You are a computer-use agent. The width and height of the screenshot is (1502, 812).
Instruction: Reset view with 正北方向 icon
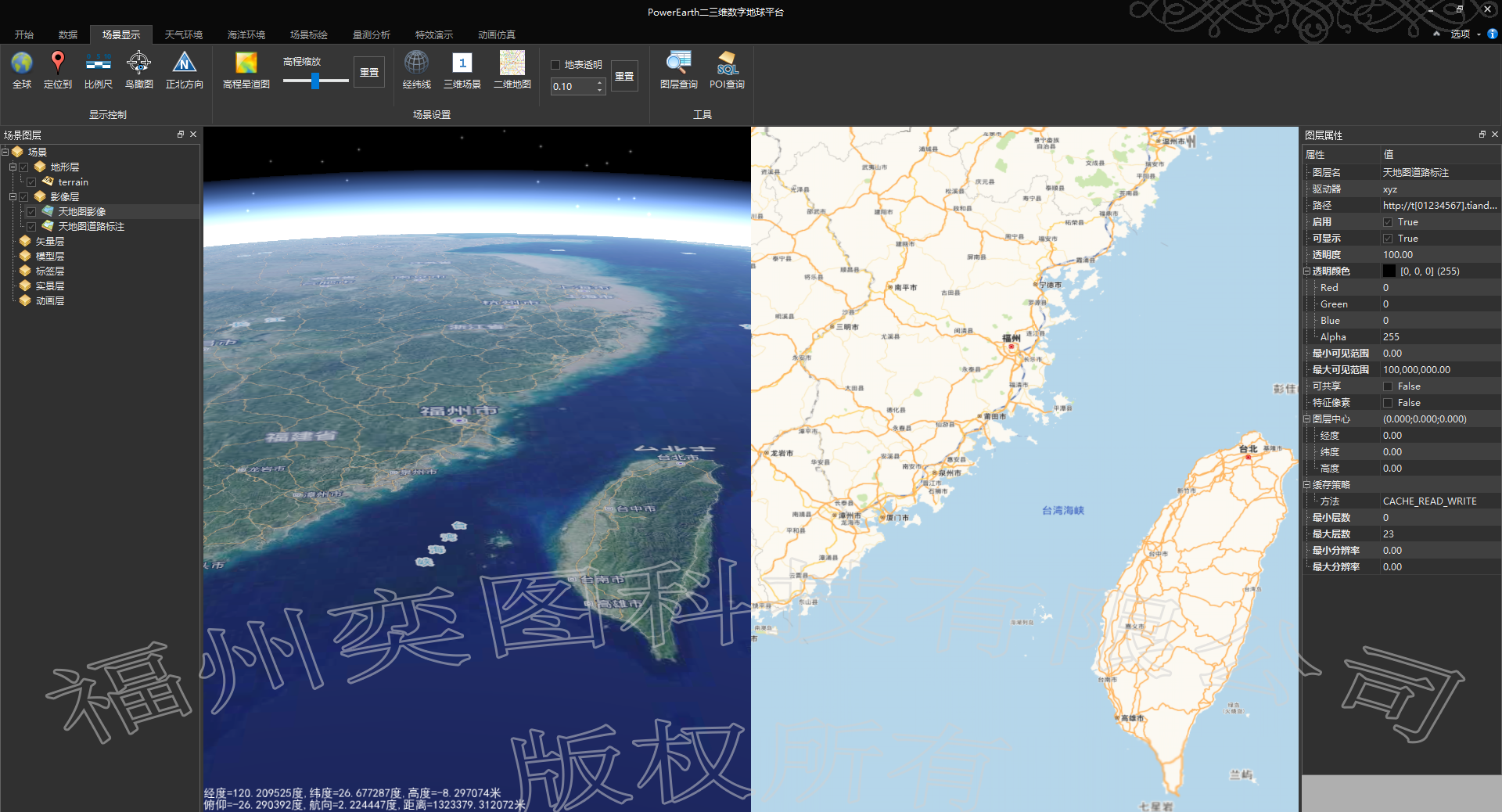point(184,63)
